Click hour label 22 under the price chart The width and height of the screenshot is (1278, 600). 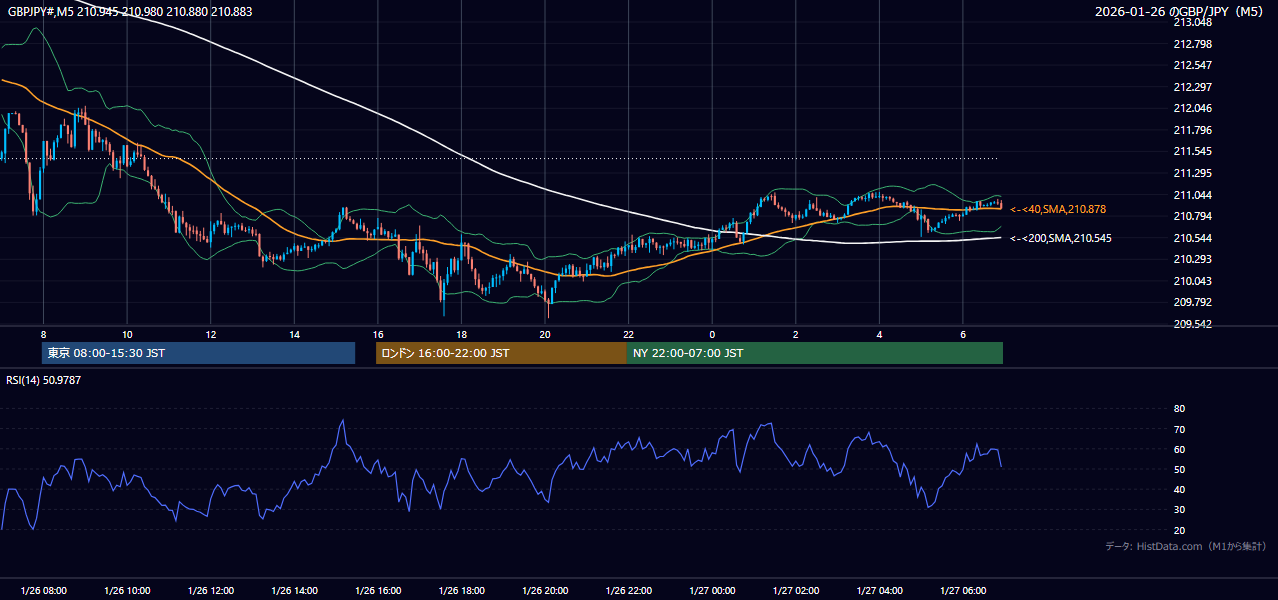[x=628, y=334]
